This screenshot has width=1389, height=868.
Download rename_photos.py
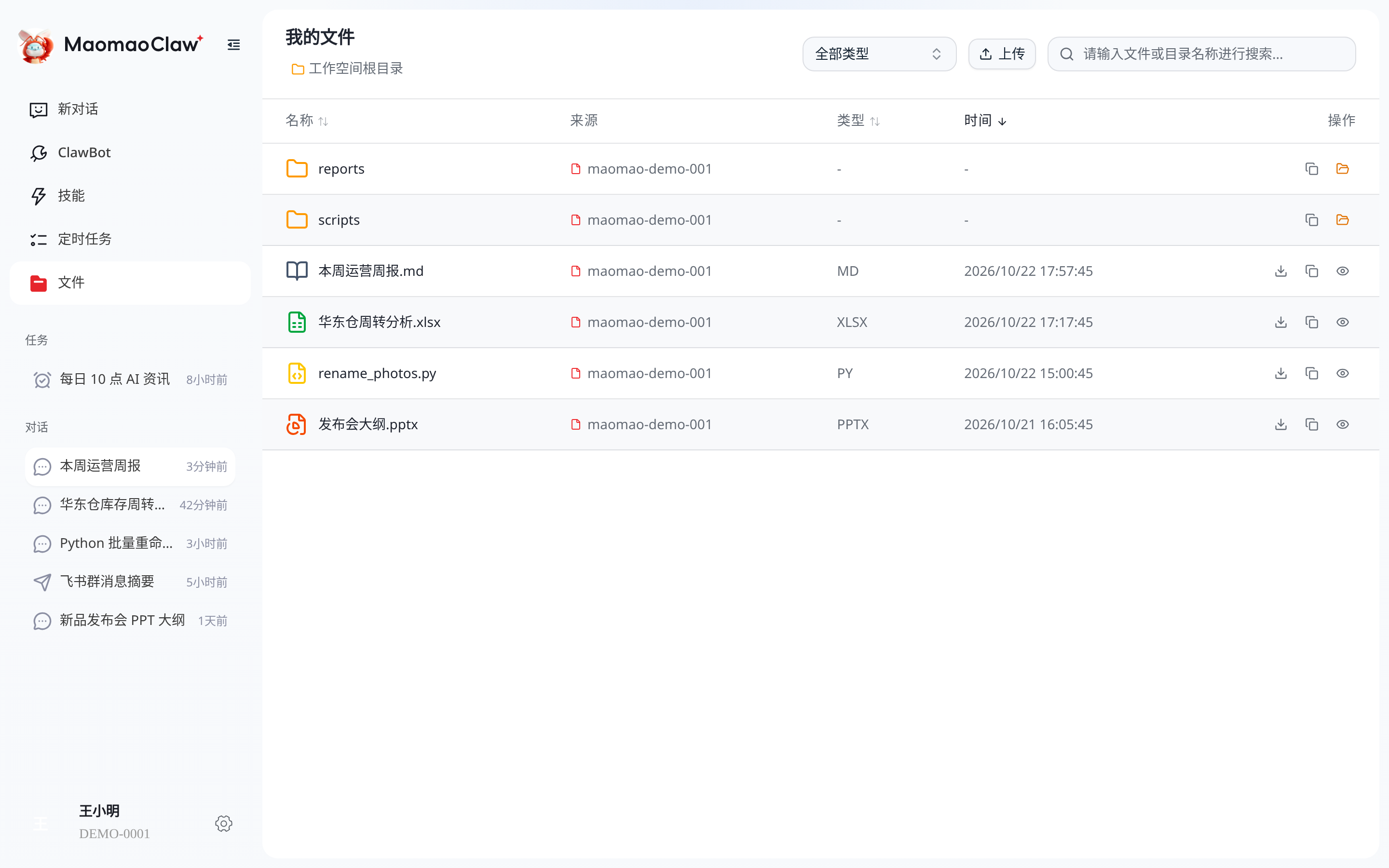click(x=1280, y=373)
